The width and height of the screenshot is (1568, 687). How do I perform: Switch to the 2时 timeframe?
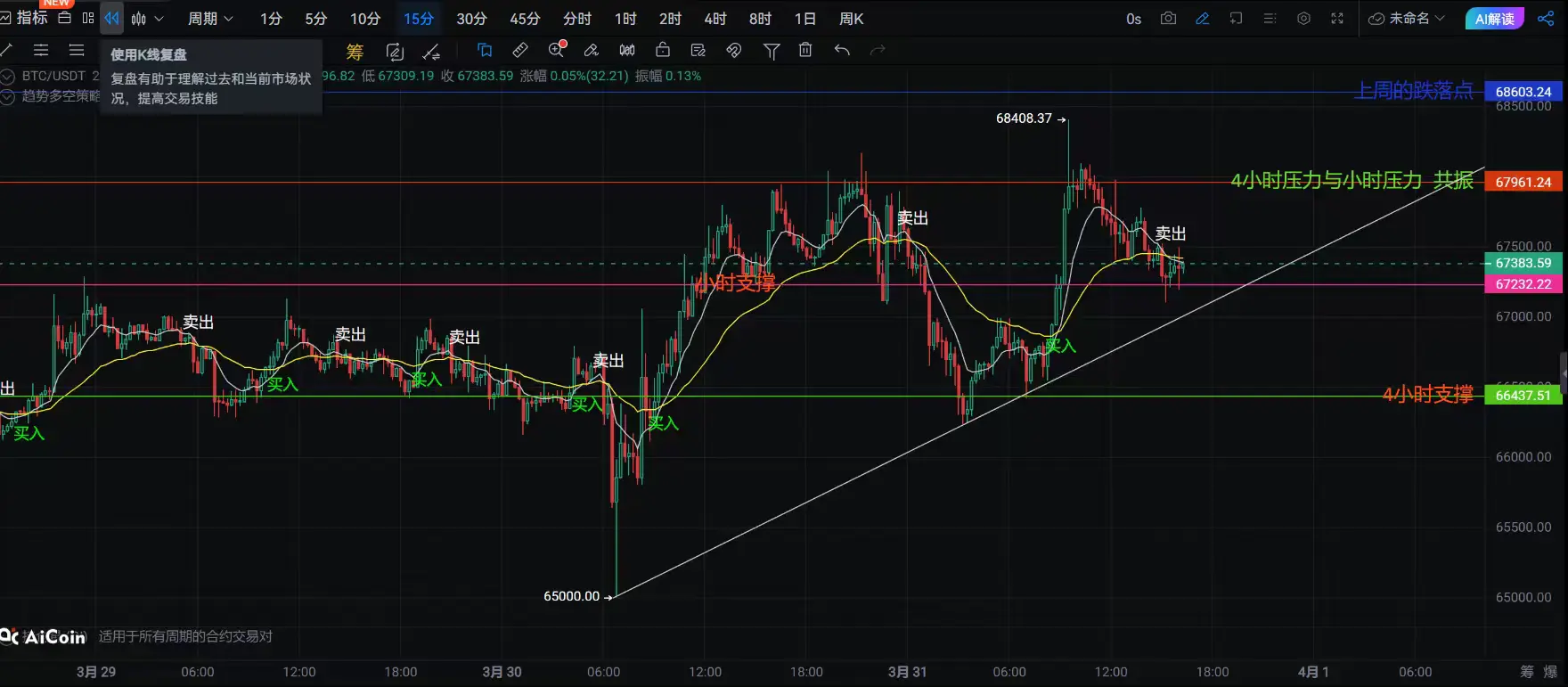tap(670, 19)
